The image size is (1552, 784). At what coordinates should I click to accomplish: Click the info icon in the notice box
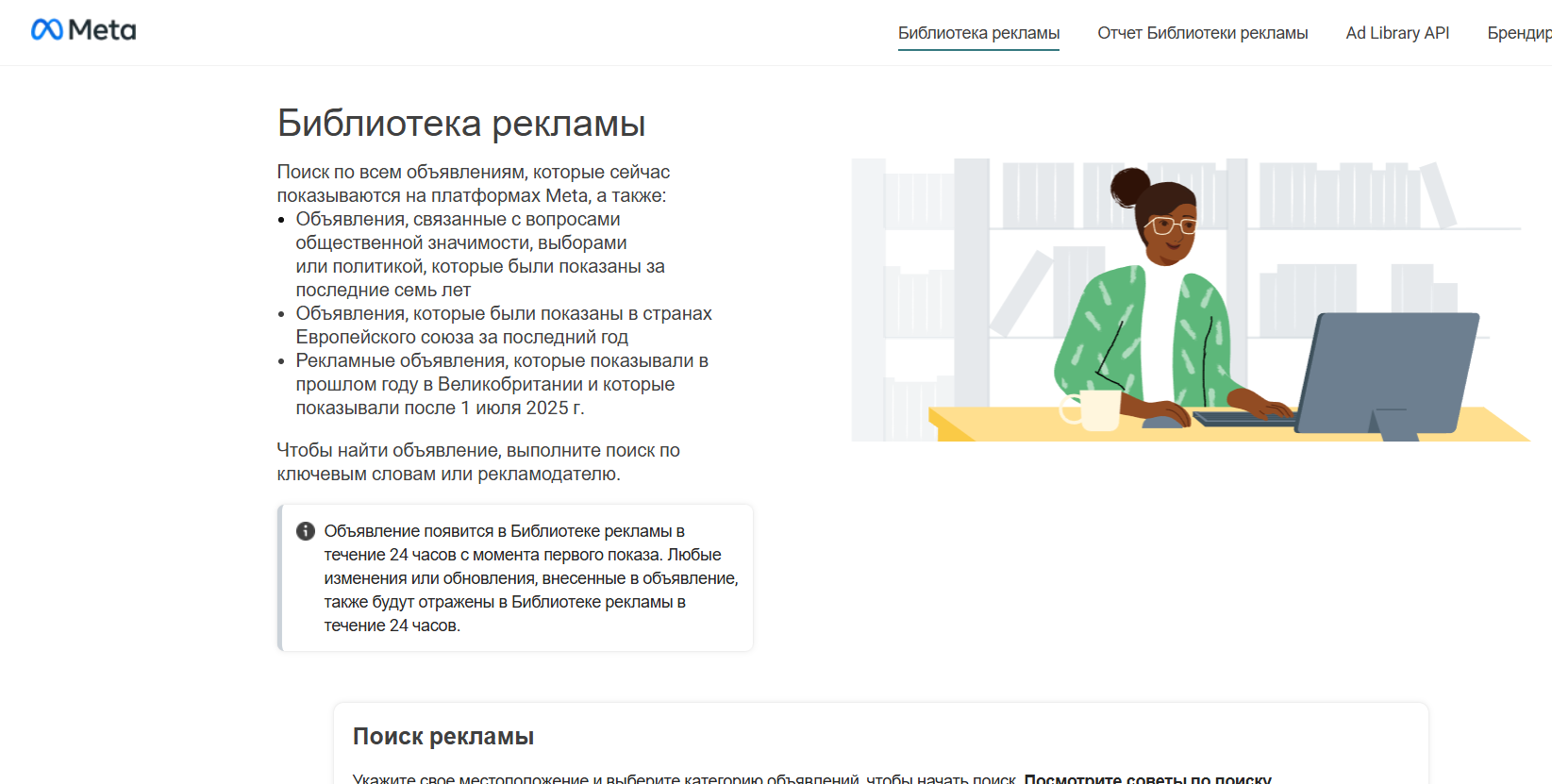[x=306, y=531]
